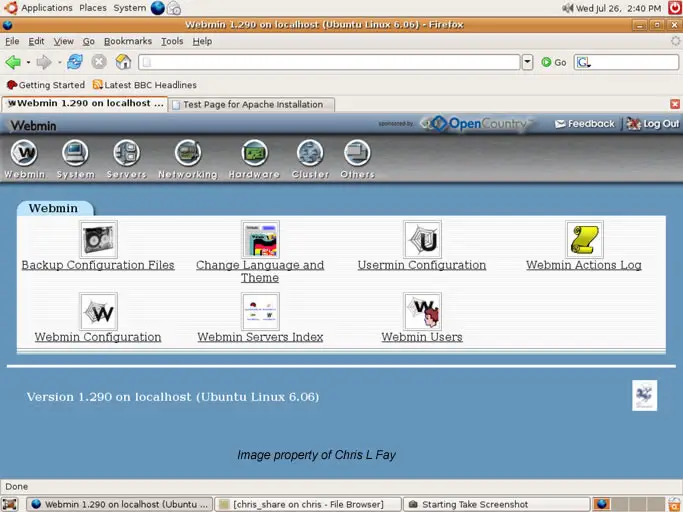The height and width of the screenshot is (512, 683).
Task: Click the green Go button
Action: [554, 62]
